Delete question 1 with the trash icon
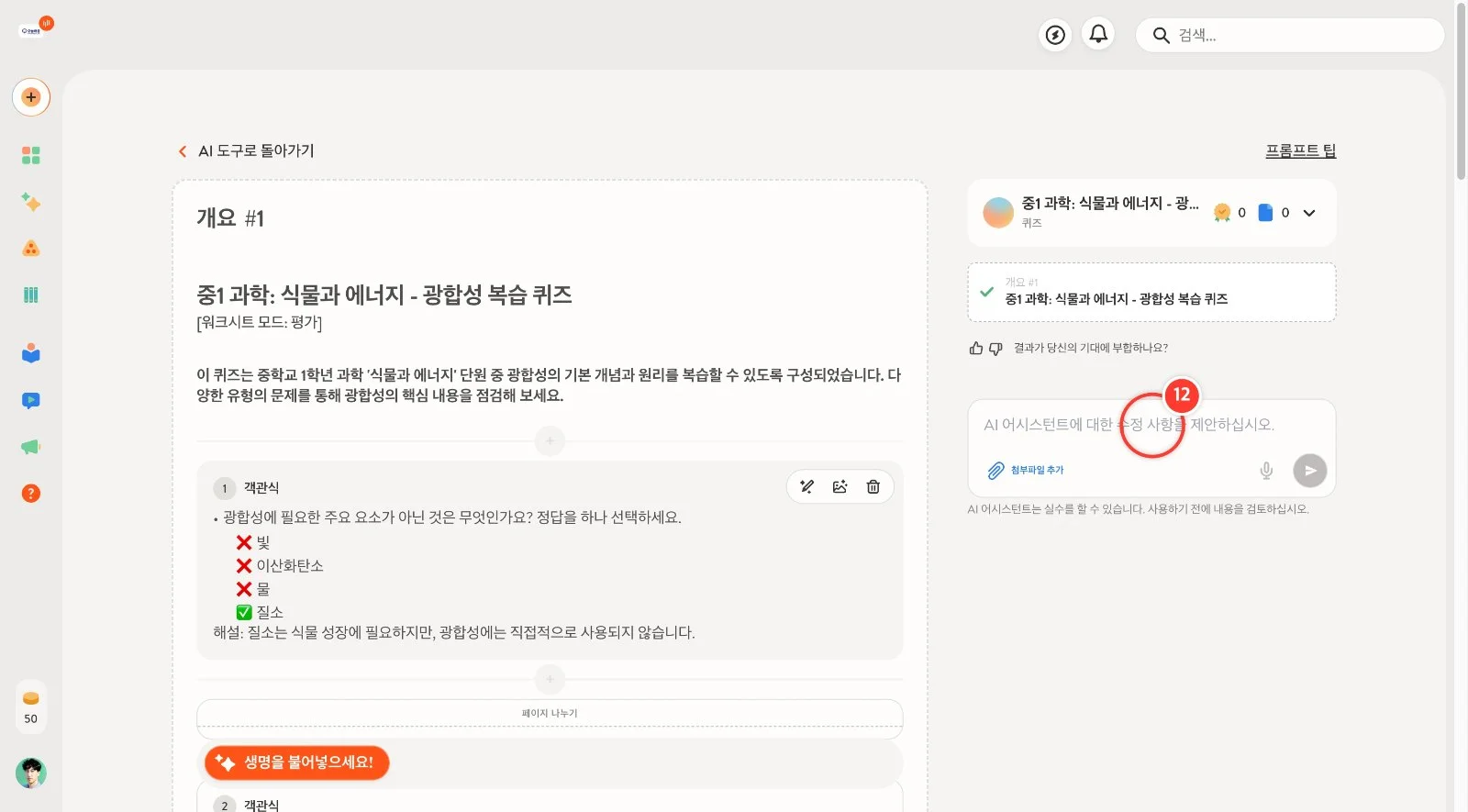This screenshot has width=1468, height=812. (873, 487)
